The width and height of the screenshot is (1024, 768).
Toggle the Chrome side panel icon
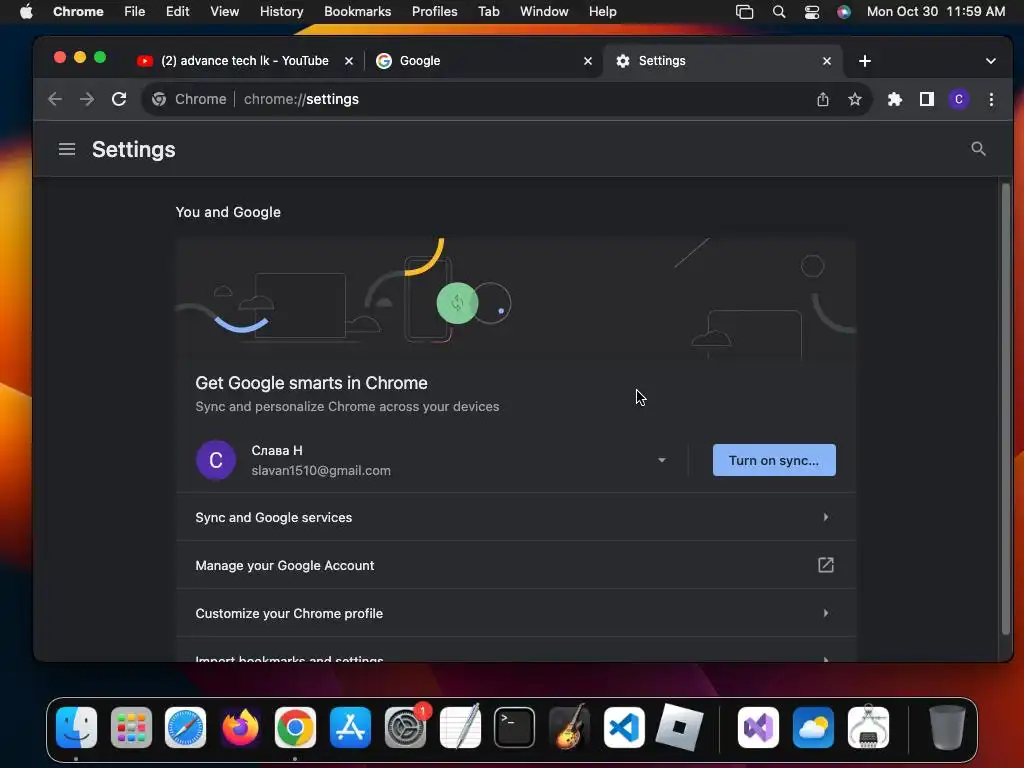(927, 99)
